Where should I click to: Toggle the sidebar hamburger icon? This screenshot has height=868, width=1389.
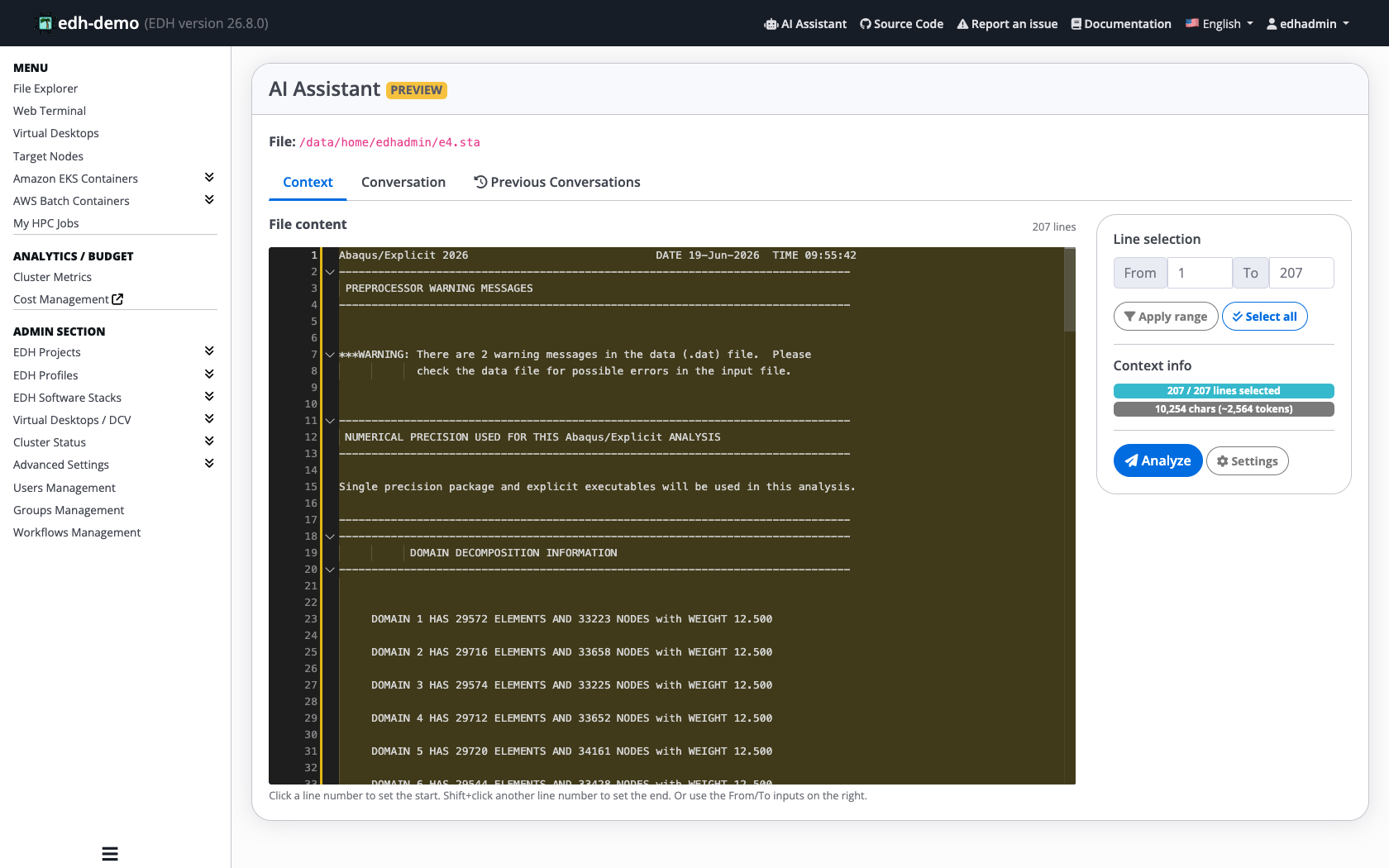coord(110,854)
